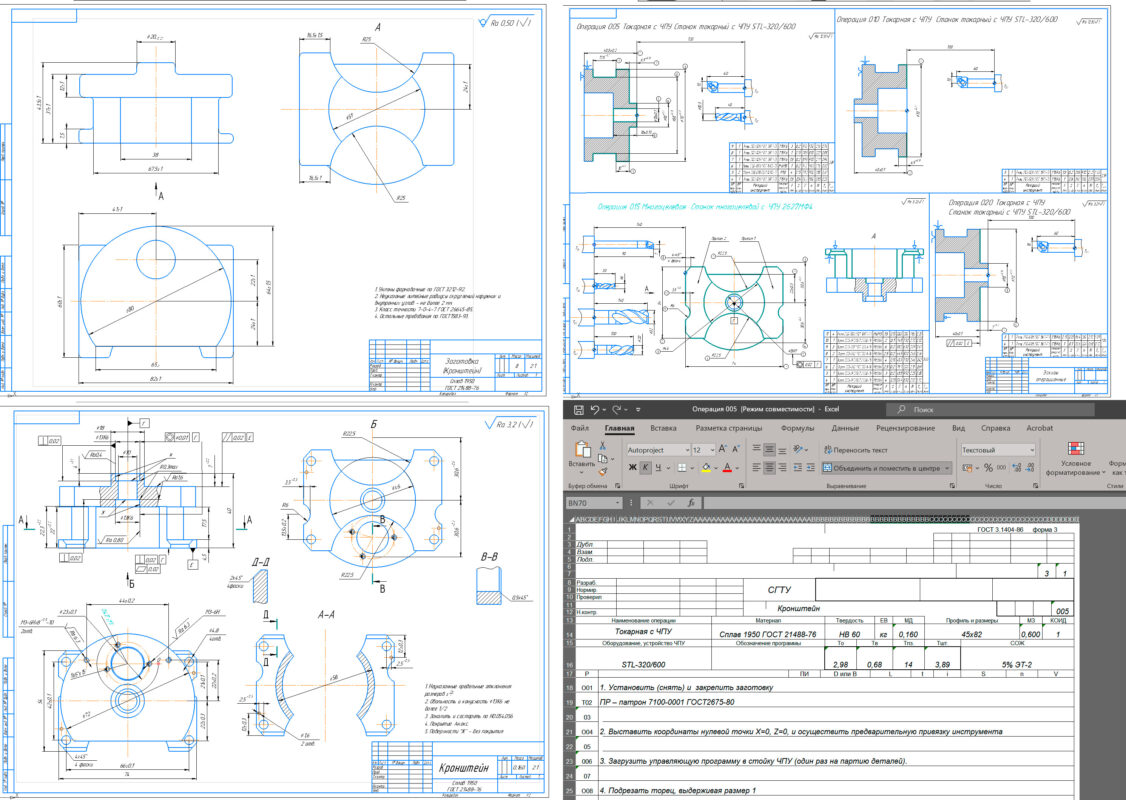Paste with the Вставить clipboard icon
This screenshot has height=800, width=1126.
pyautogui.click(x=582, y=452)
